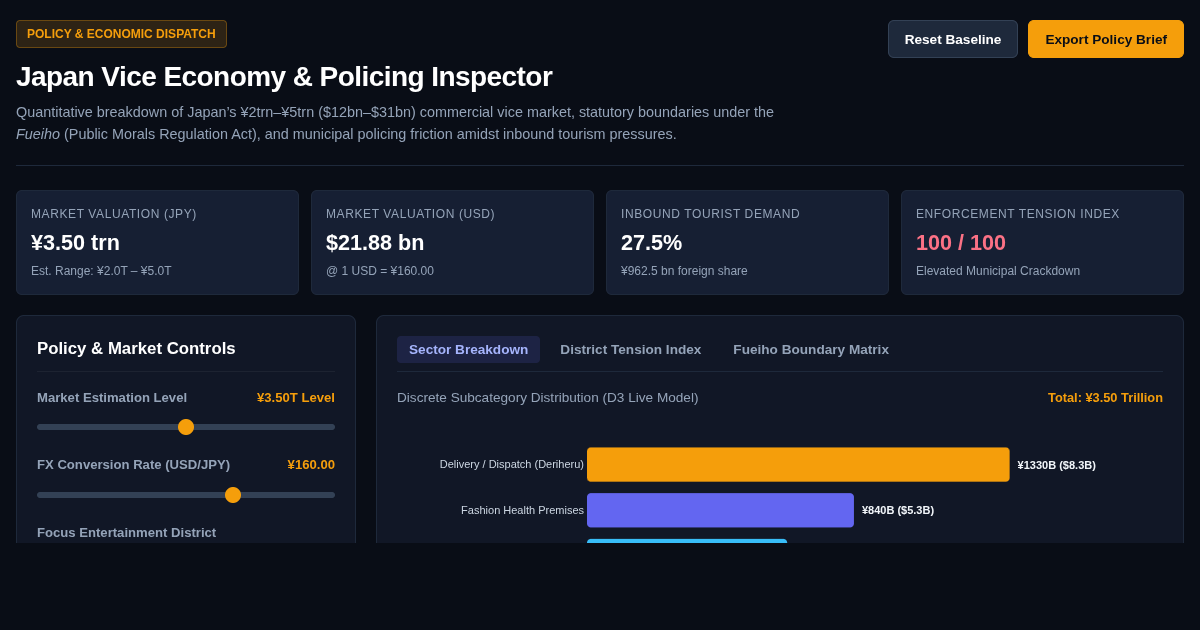
Task: Click the Total: ¥3.50 Trillion label
Action: (1105, 397)
